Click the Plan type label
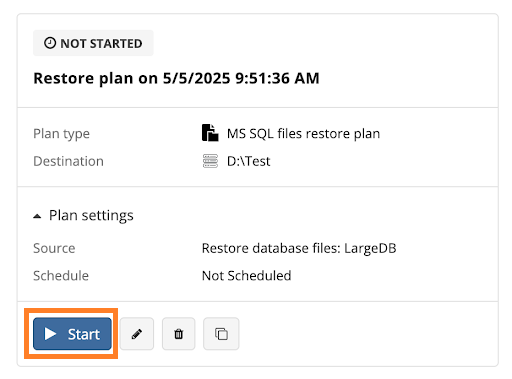512x379 pixels. (x=61, y=134)
